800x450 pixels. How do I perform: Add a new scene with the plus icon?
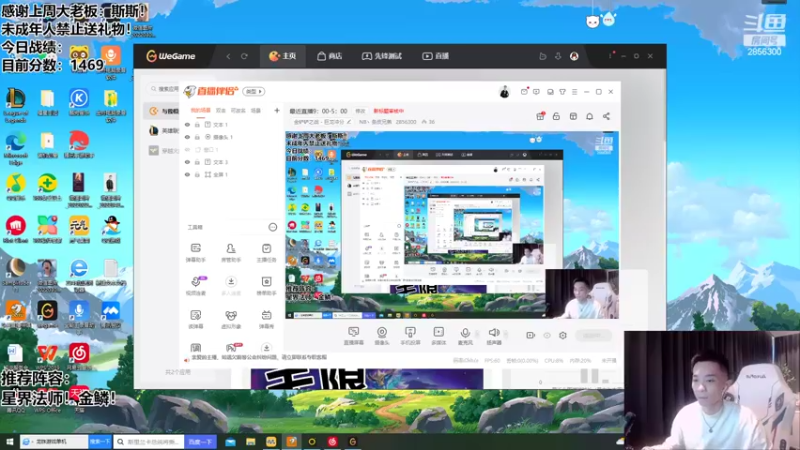click(x=277, y=110)
